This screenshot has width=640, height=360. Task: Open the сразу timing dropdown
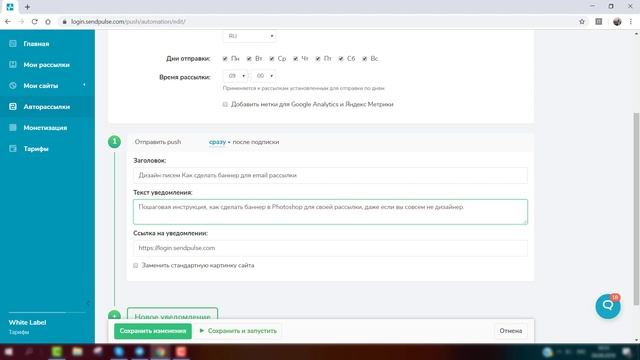220,142
